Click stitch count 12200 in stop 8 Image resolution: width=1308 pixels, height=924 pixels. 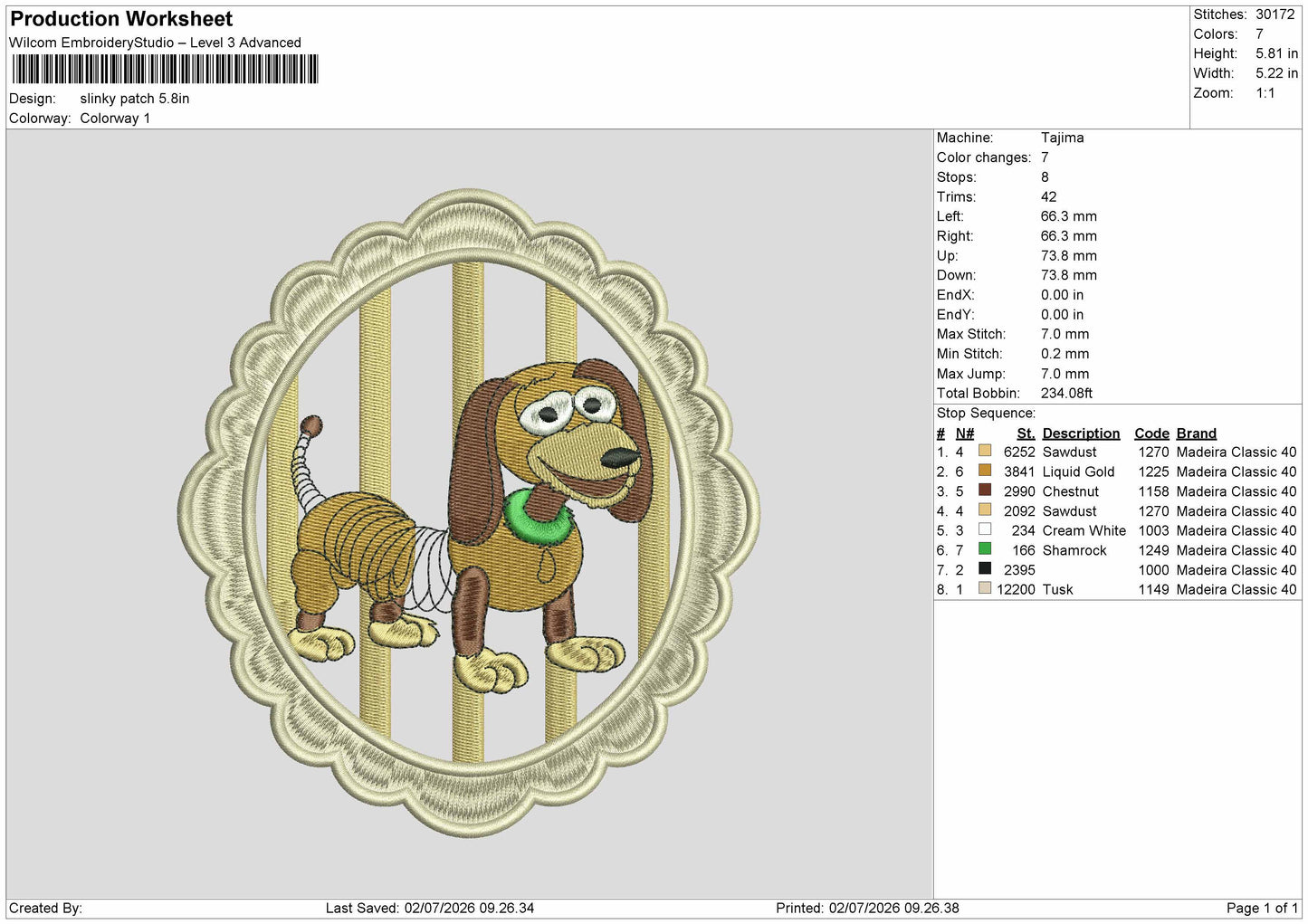pos(1016,589)
